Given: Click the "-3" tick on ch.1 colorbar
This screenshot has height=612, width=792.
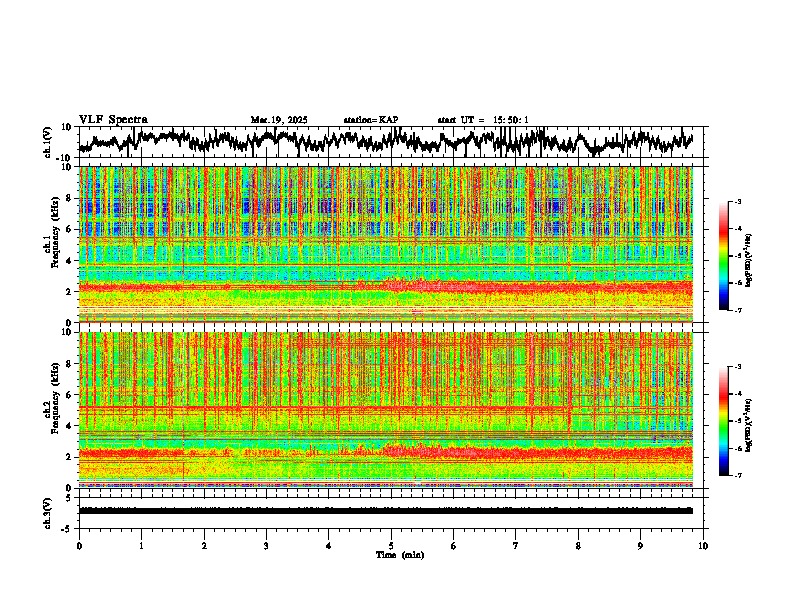Looking at the screenshot, I should click(x=737, y=201).
